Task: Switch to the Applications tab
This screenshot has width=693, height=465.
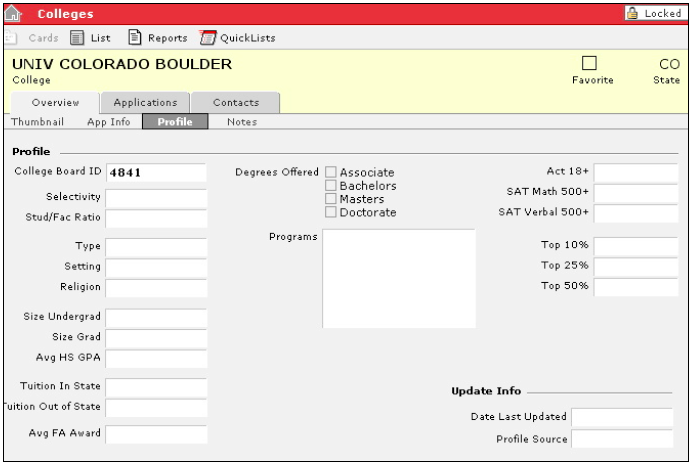Action: (145, 102)
